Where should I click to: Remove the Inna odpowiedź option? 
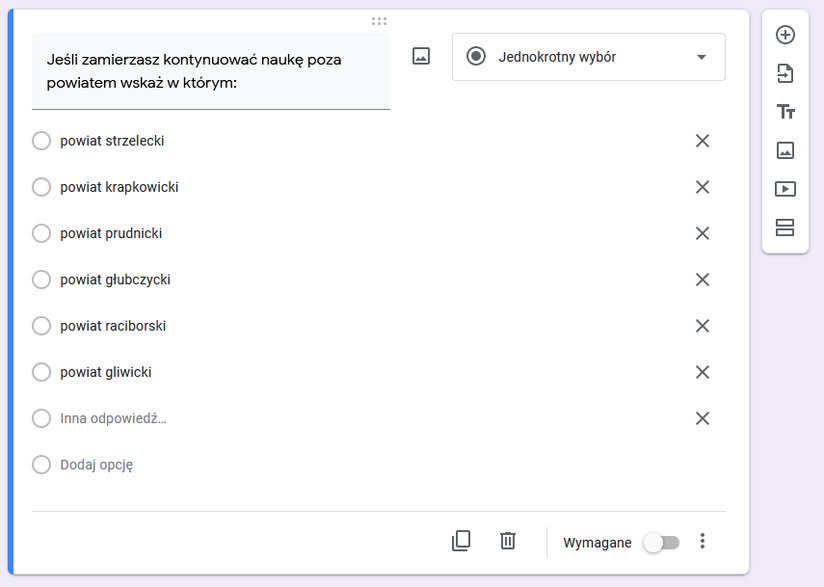point(703,418)
